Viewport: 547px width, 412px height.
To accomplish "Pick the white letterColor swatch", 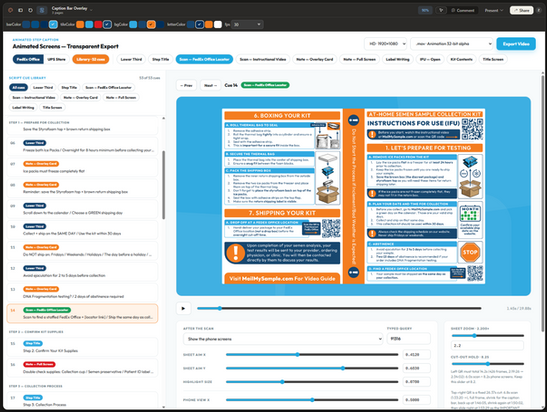I will [218, 24].
